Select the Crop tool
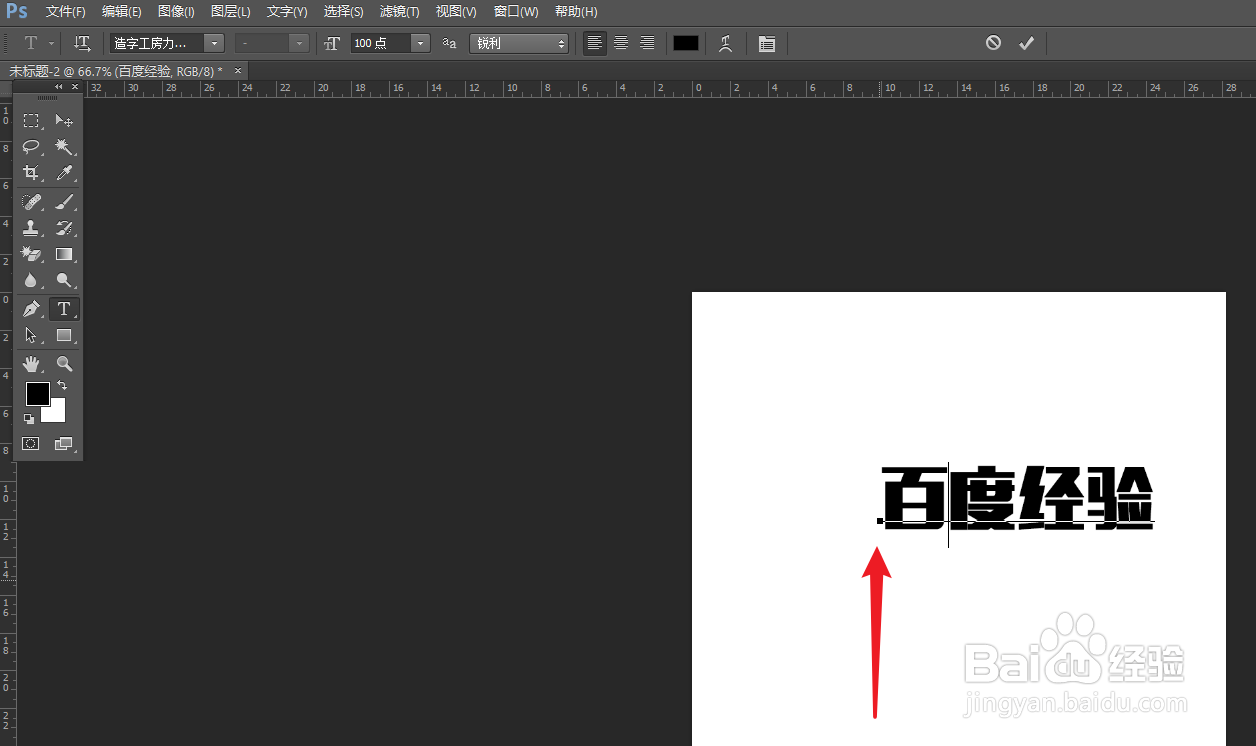The width and height of the screenshot is (1256, 746). tap(32, 173)
